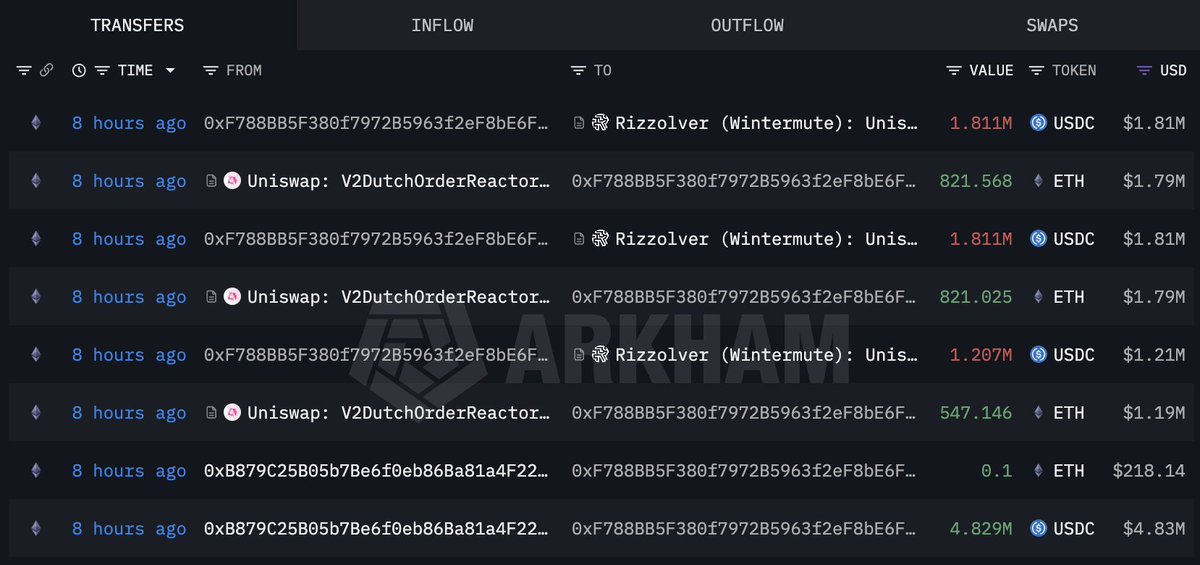Expand the TIME sort dropdown arrow
The width and height of the screenshot is (1200, 565).
[x=170, y=70]
